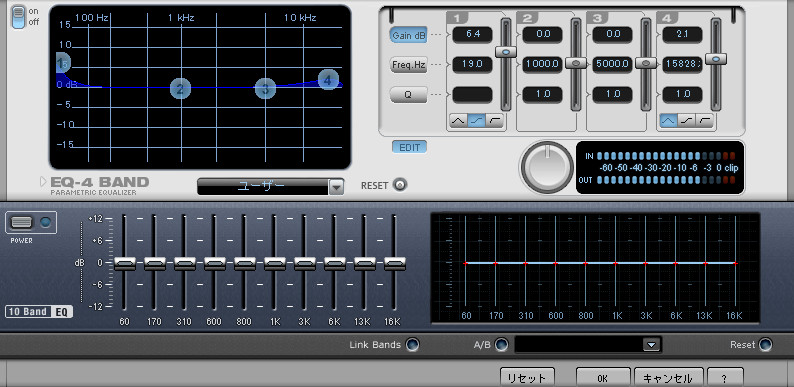The height and width of the screenshot is (387, 794).
Task: Select cut filter shape for band 1
Action: tap(495, 121)
